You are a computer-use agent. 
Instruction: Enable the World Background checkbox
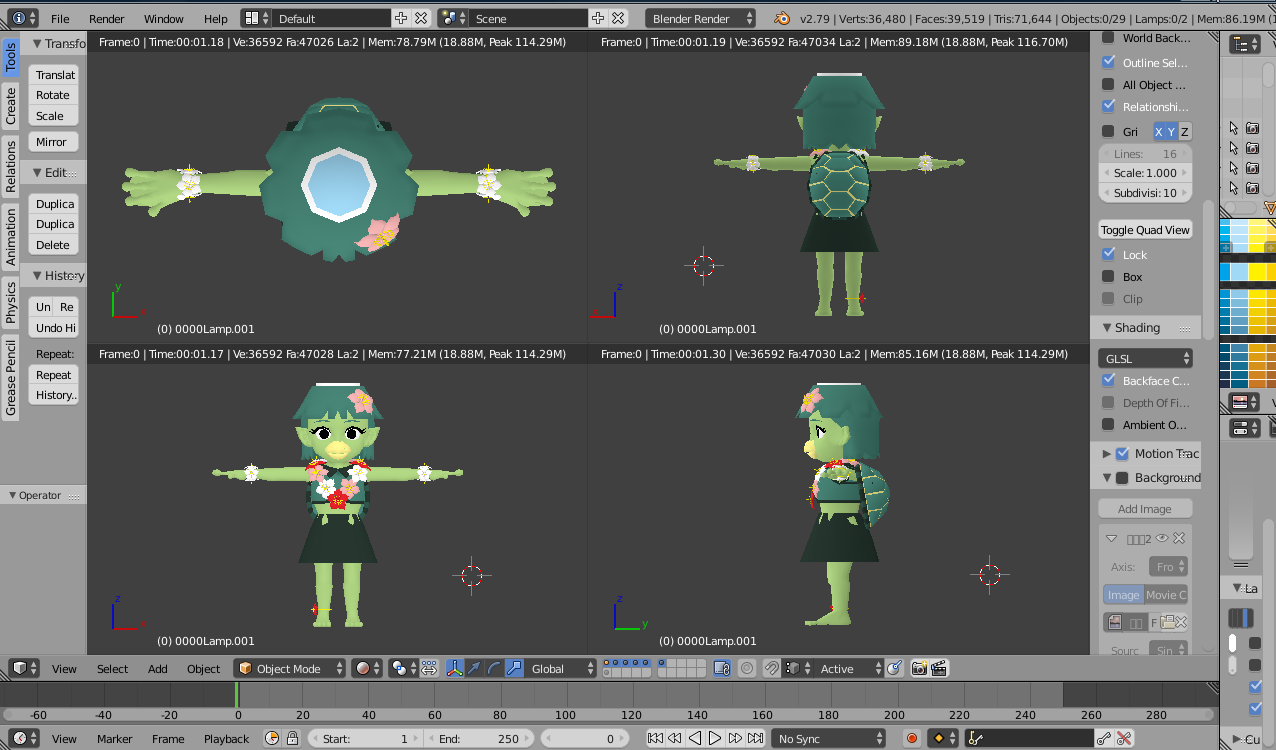coord(1108,38)
